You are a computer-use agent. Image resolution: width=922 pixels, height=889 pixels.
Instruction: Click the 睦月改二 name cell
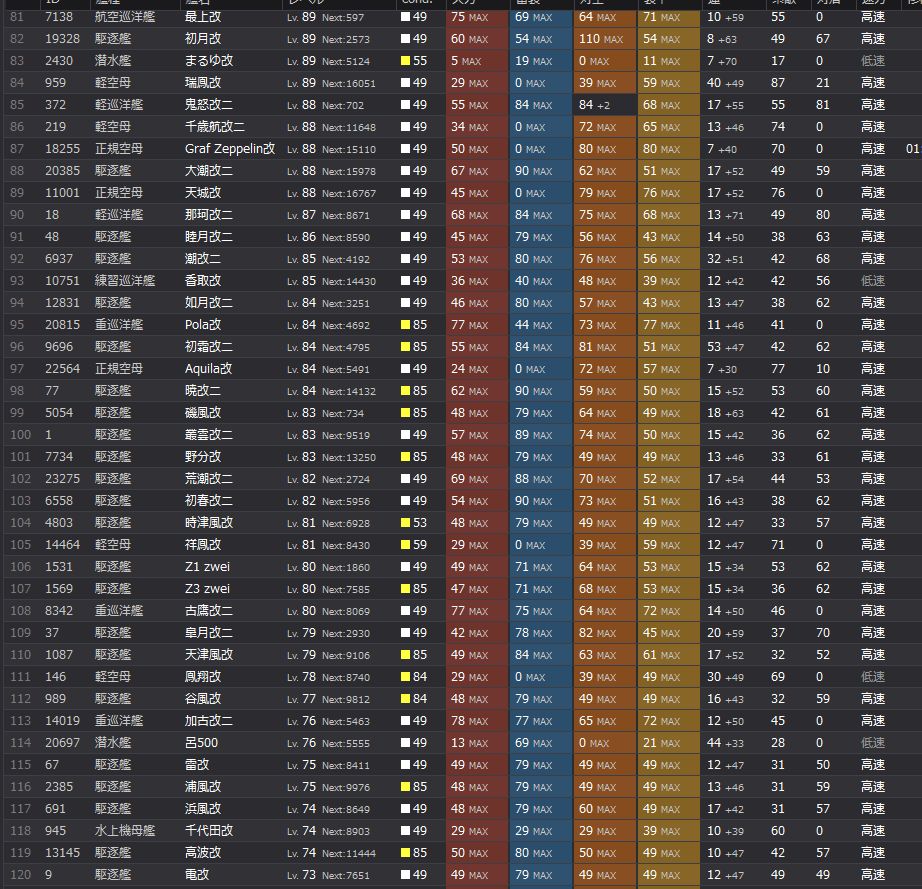(x=209, y=237)
